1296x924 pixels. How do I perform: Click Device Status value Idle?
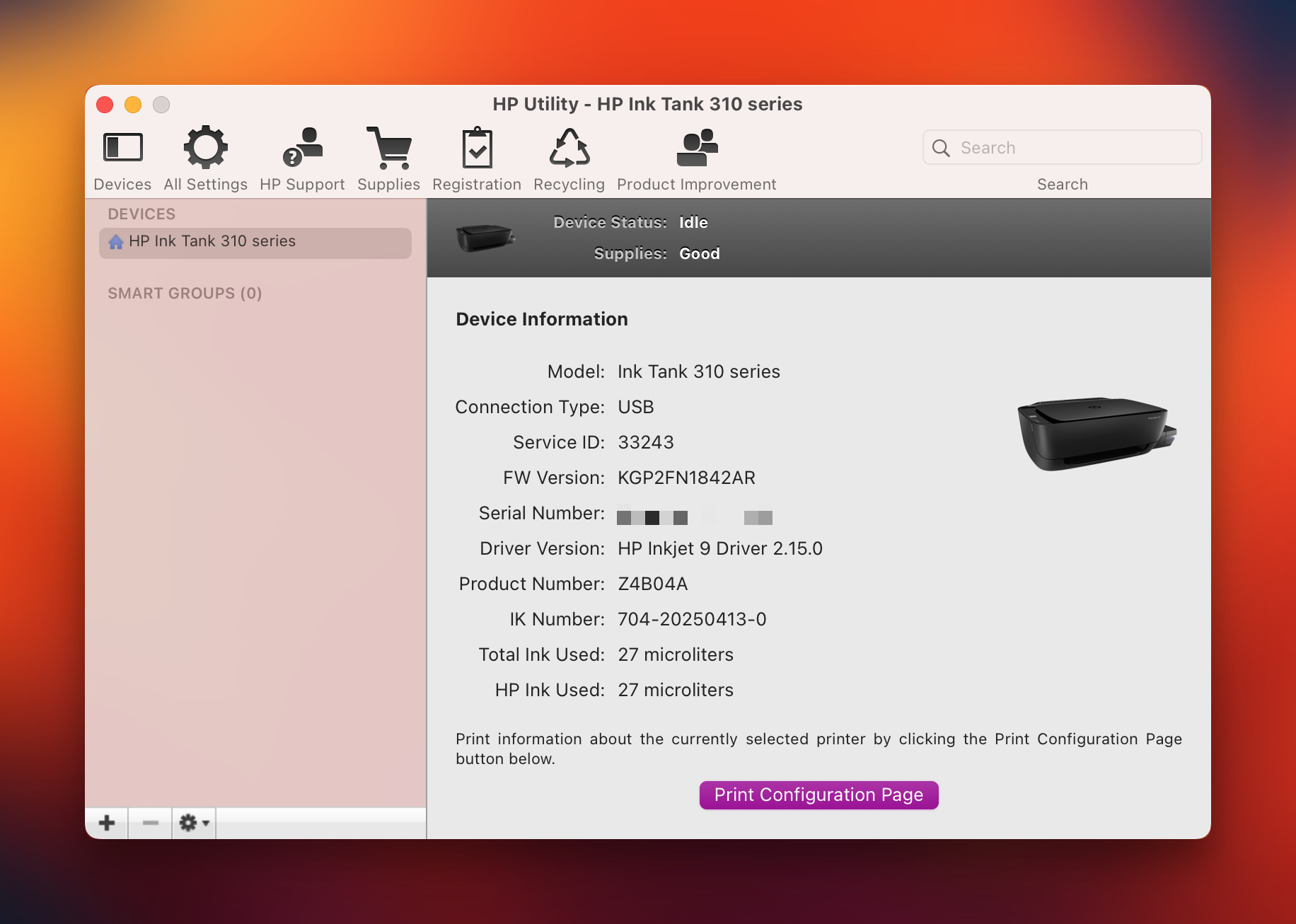pos(693,222)
